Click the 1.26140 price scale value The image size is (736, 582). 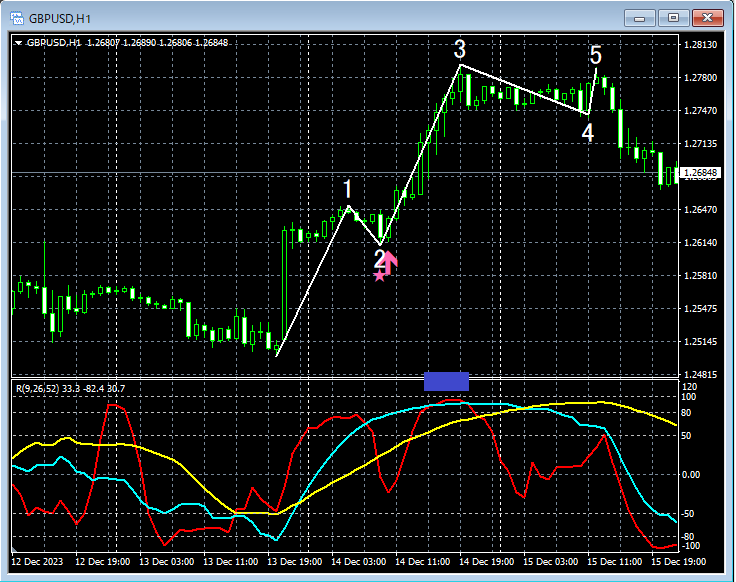(701, 243)
